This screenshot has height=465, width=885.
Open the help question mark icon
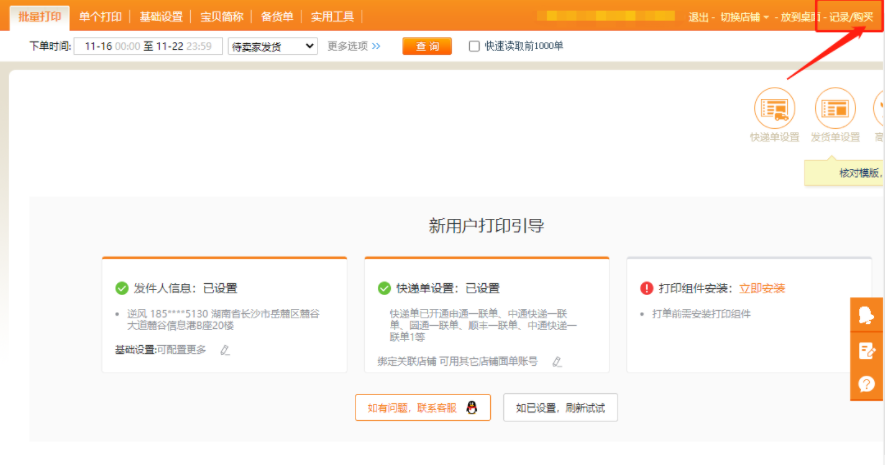866,384
